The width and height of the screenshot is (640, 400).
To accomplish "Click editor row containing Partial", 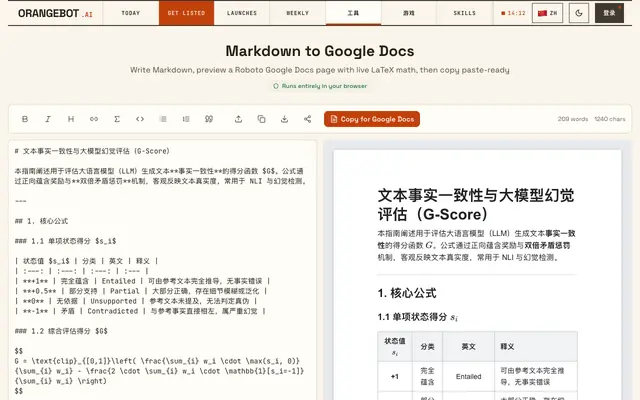I will 141,291.
